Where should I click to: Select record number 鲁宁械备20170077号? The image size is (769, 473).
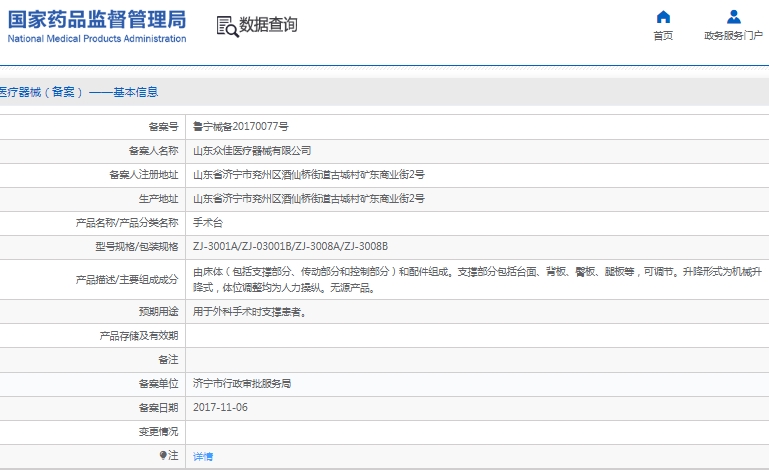(x=240, y=127)
